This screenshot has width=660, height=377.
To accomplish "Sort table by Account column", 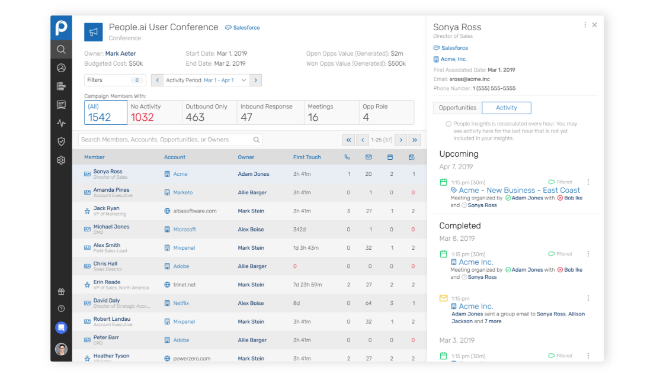I will click(x=175, y=157).
